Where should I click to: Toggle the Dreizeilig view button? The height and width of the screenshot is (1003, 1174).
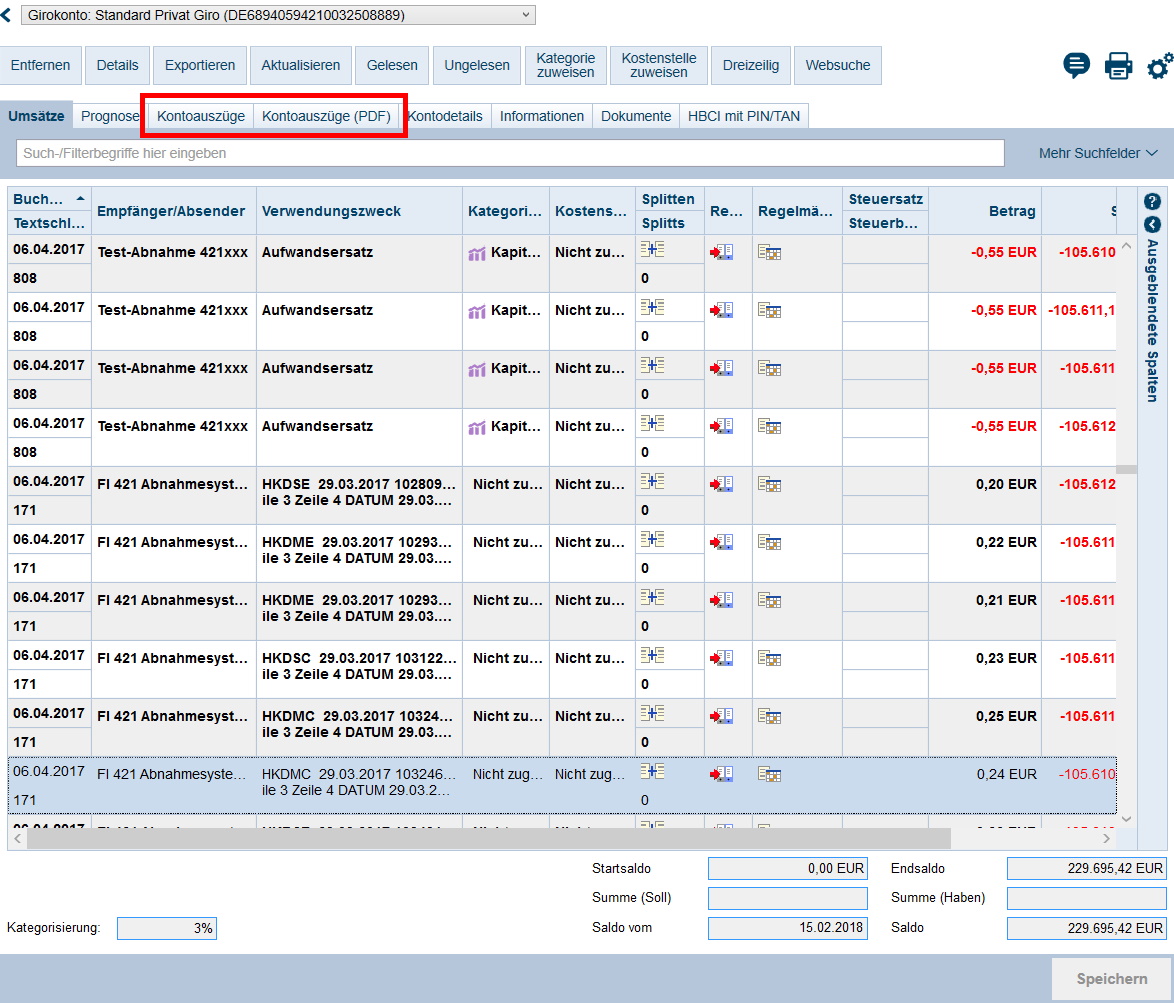751,66
